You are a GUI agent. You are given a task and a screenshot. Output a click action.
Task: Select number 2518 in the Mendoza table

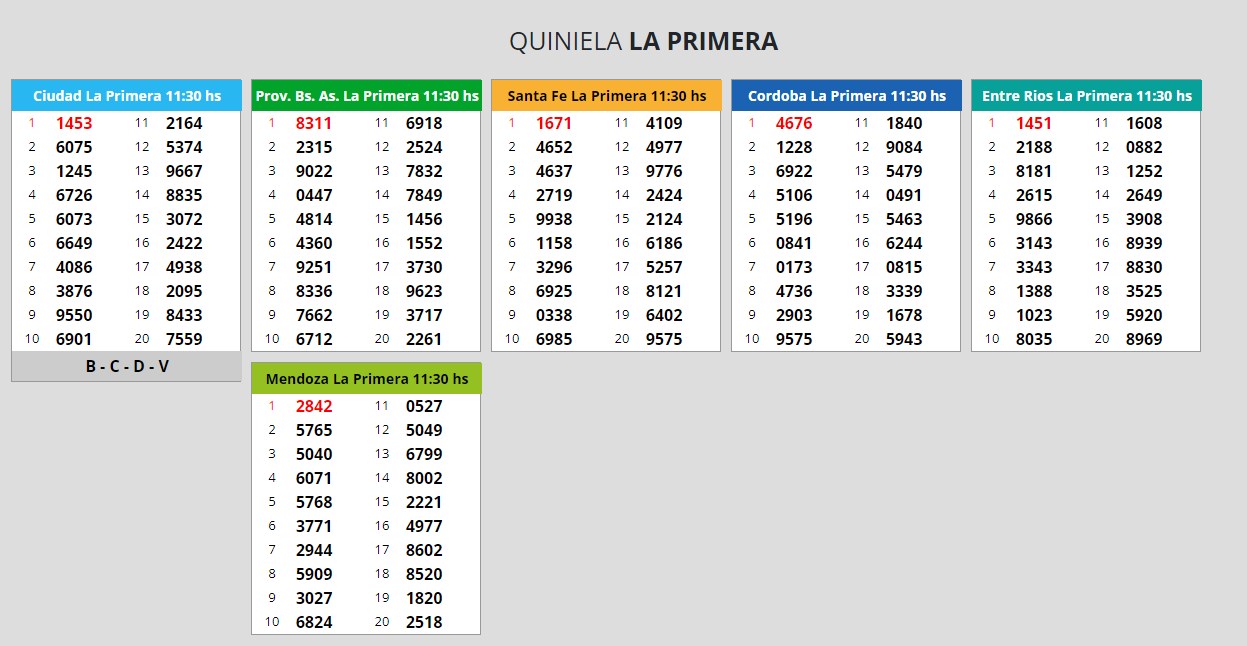pos(424,622)
